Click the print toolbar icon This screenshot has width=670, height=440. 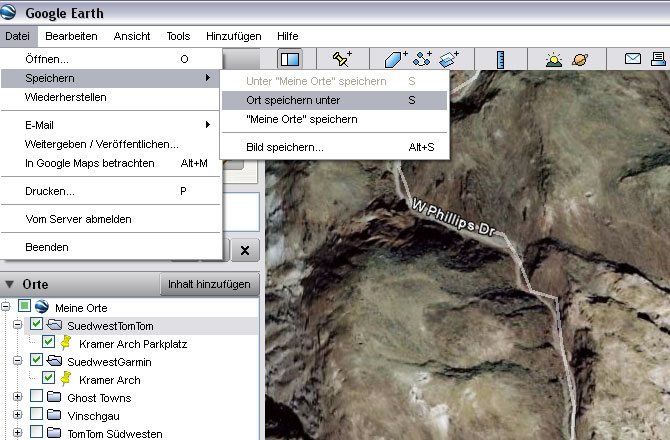click(658, 59)
